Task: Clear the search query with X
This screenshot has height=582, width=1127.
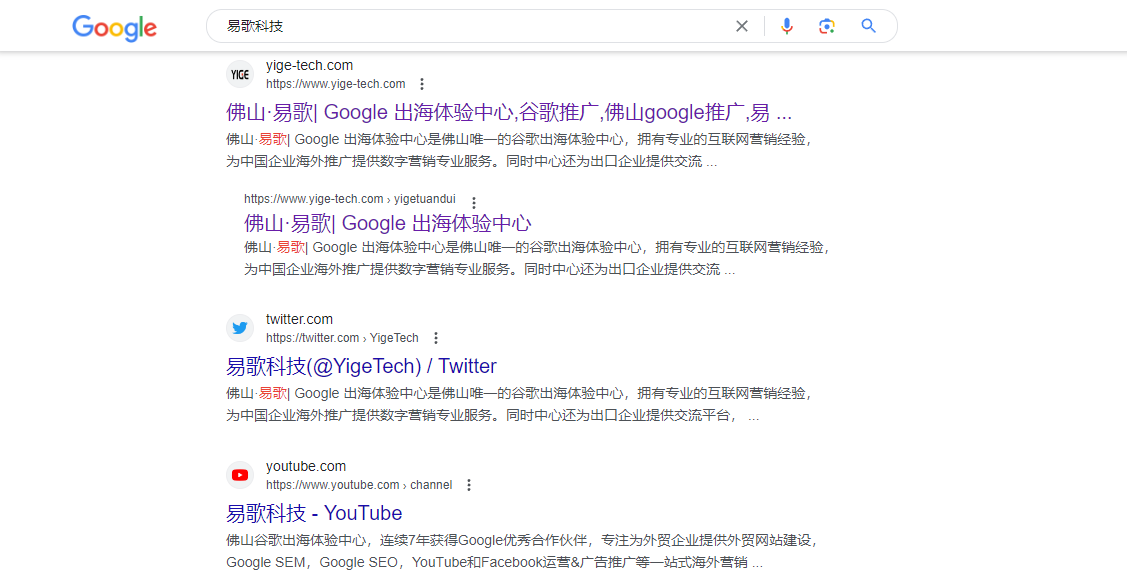Action: [x=742, y=27]
